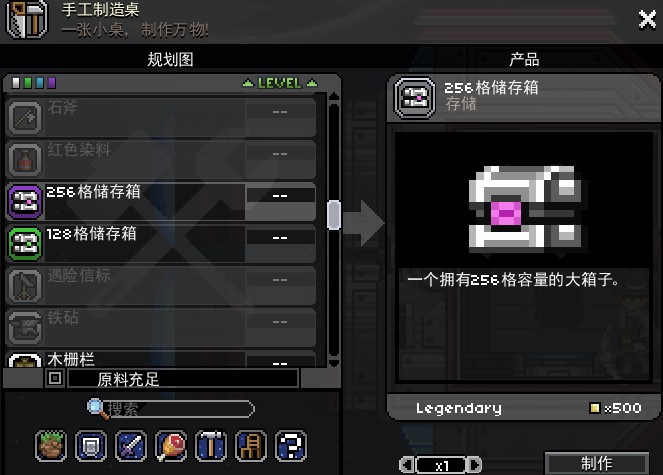The height and width of the screenshot is (475, 663).
Task: Click the 搜索 search input field
Action: pos(178,409)
